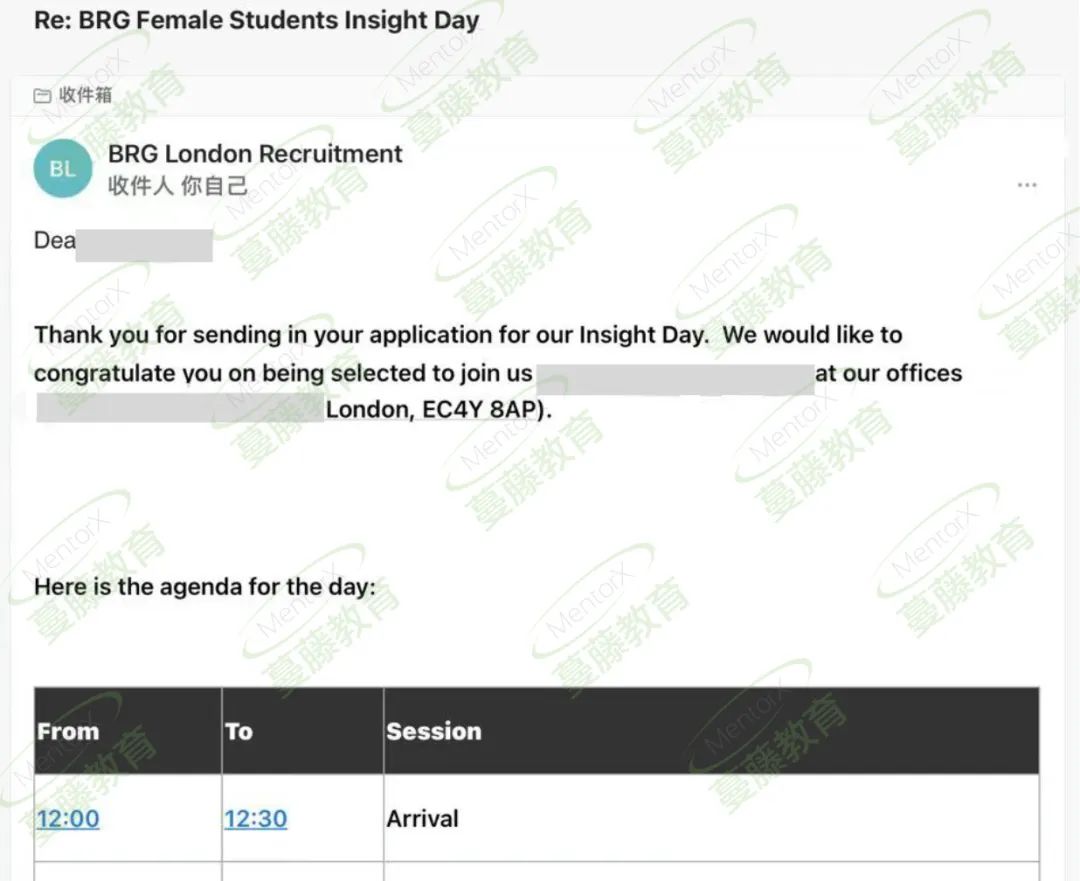Click the agenda for the day line
This screenshot has width=1080, height=881.
[x=205, y=587]
